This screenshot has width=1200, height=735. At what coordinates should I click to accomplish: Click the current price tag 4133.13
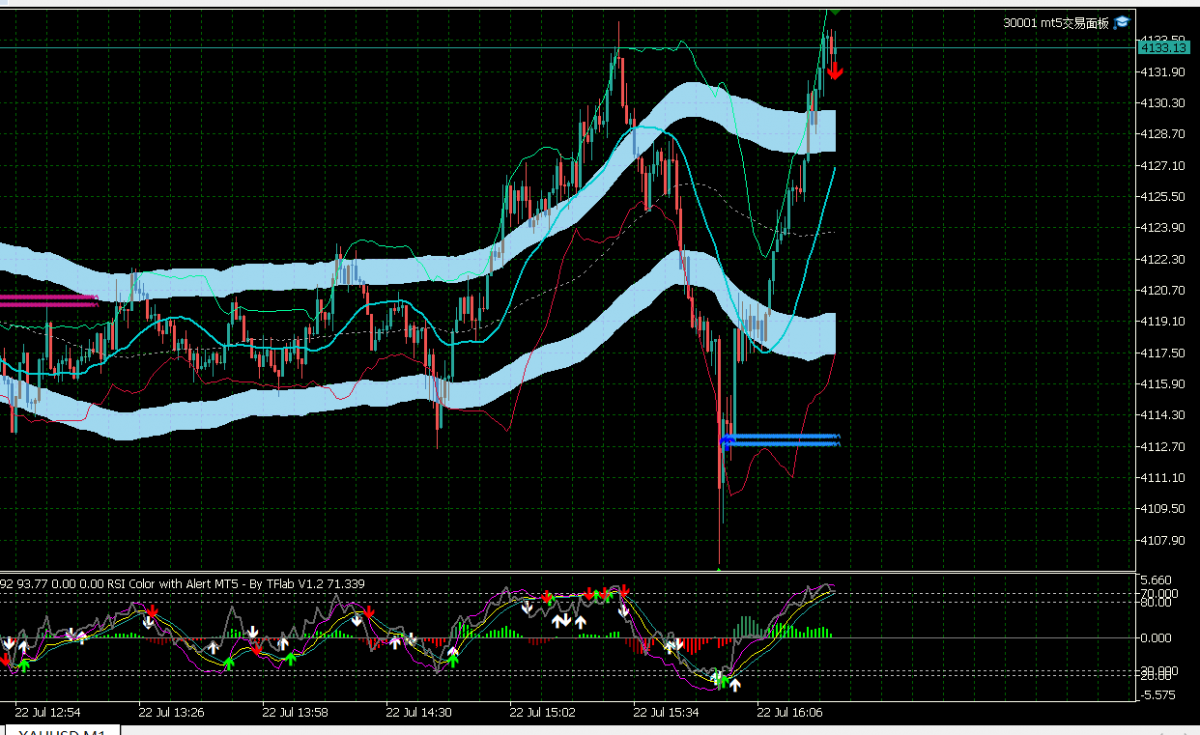[1162, 47]
